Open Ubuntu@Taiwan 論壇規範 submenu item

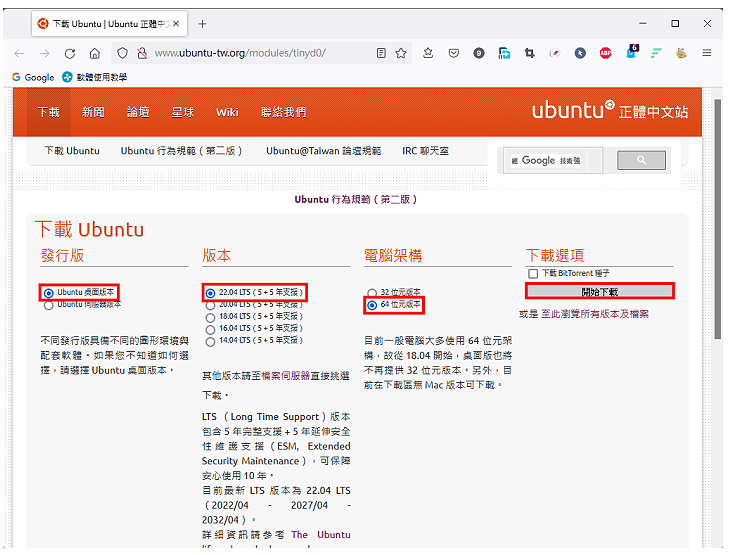[323, 151]
